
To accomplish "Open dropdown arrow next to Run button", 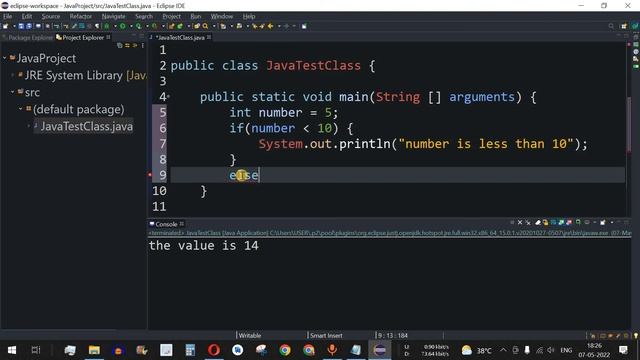I will click(x=131, y=26).
